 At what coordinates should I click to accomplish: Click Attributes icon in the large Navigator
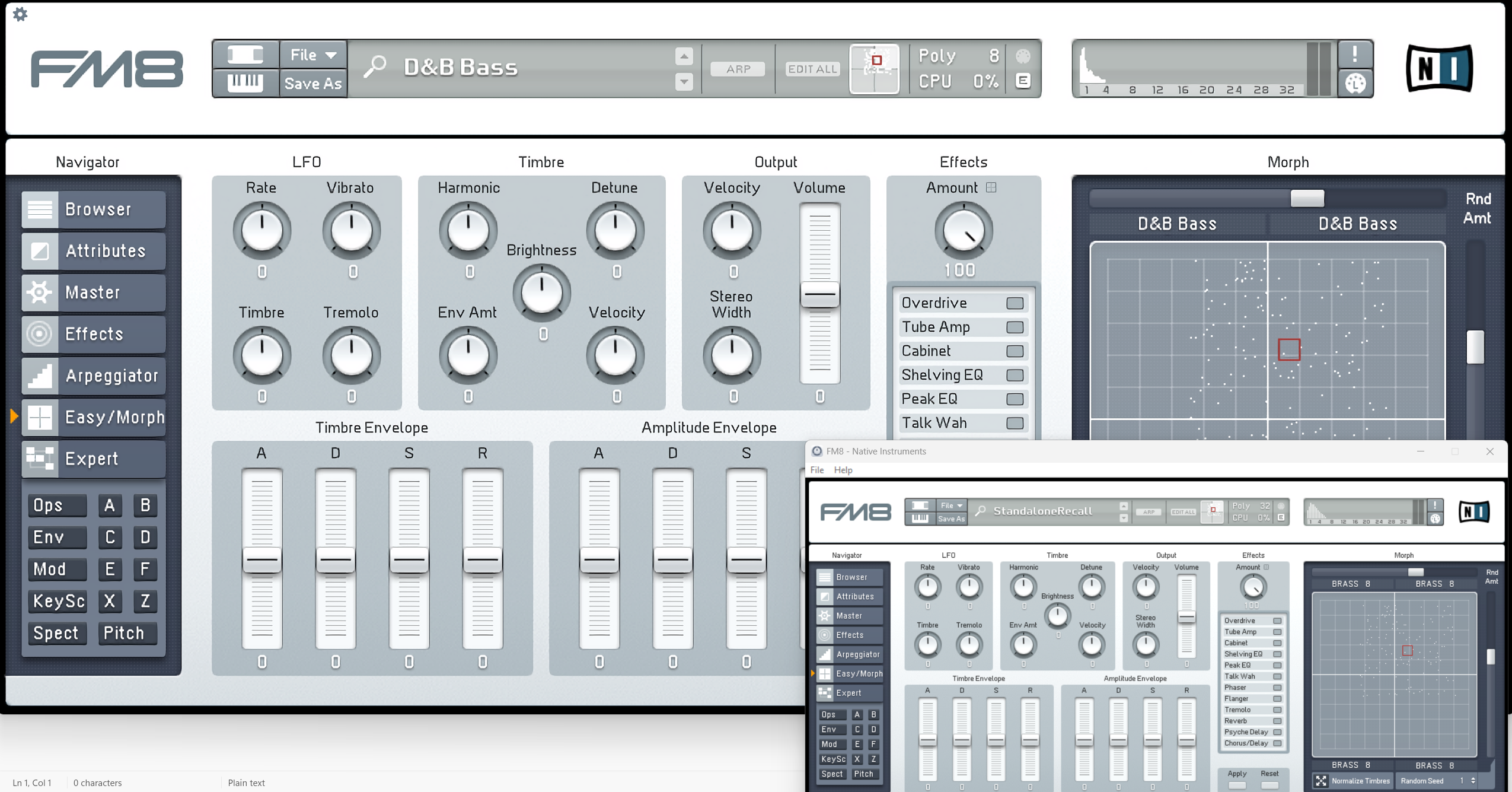pyautogui.click(x=40, y=251)
